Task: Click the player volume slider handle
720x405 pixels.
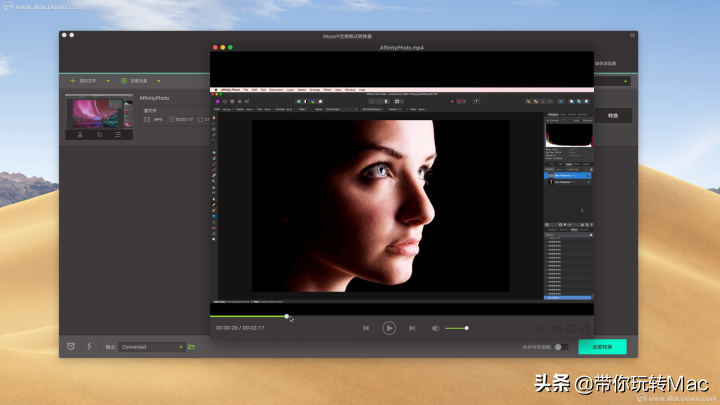Action: click(x=467, y=328)
